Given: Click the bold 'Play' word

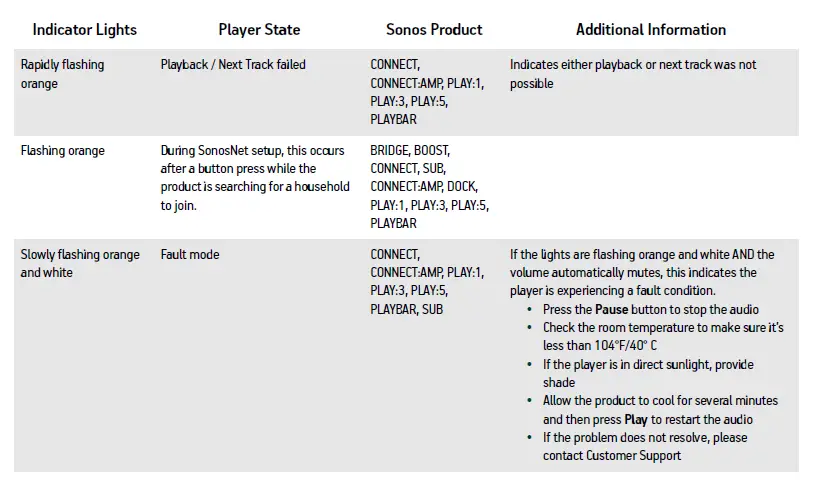Looking at the screenshot, I should point(636,419).
